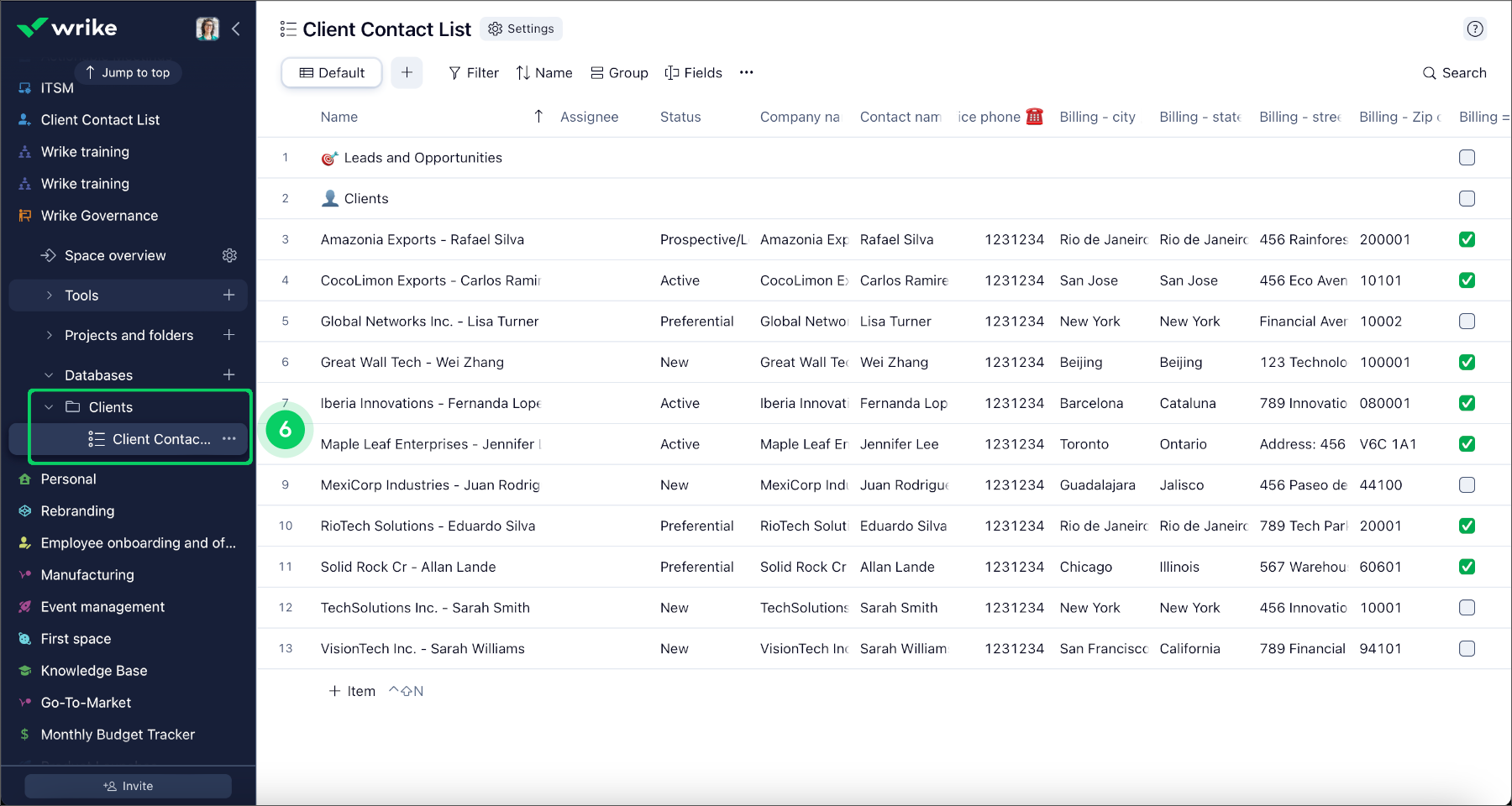Click the Wrike logo in the sidebar
This screenshot has width=1512, height=806.
(67, 28)
